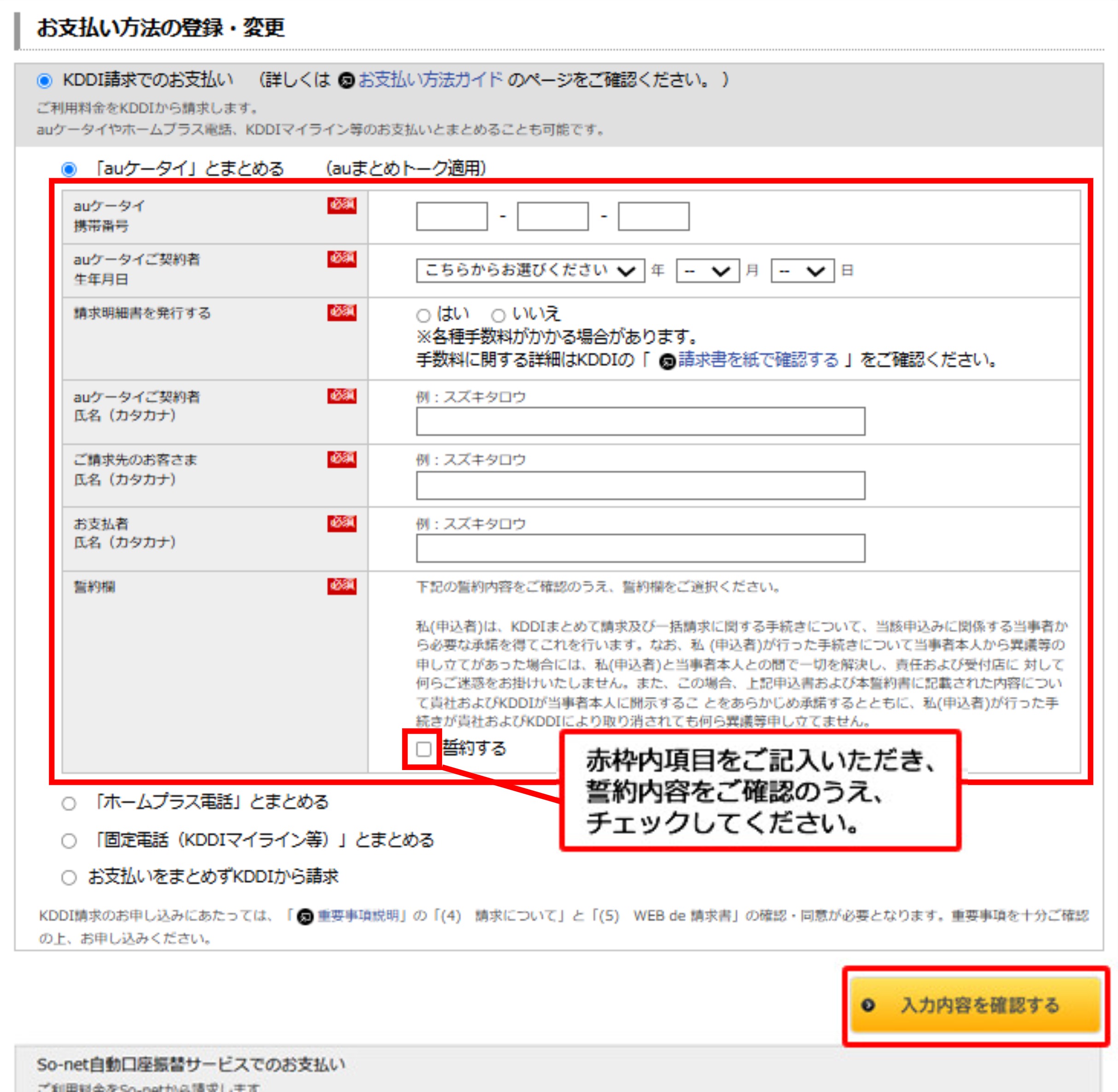1118x1092 pixels.
Task: Select お支払いをまとめずKDDIから請求 option
Action: (69, 877)
